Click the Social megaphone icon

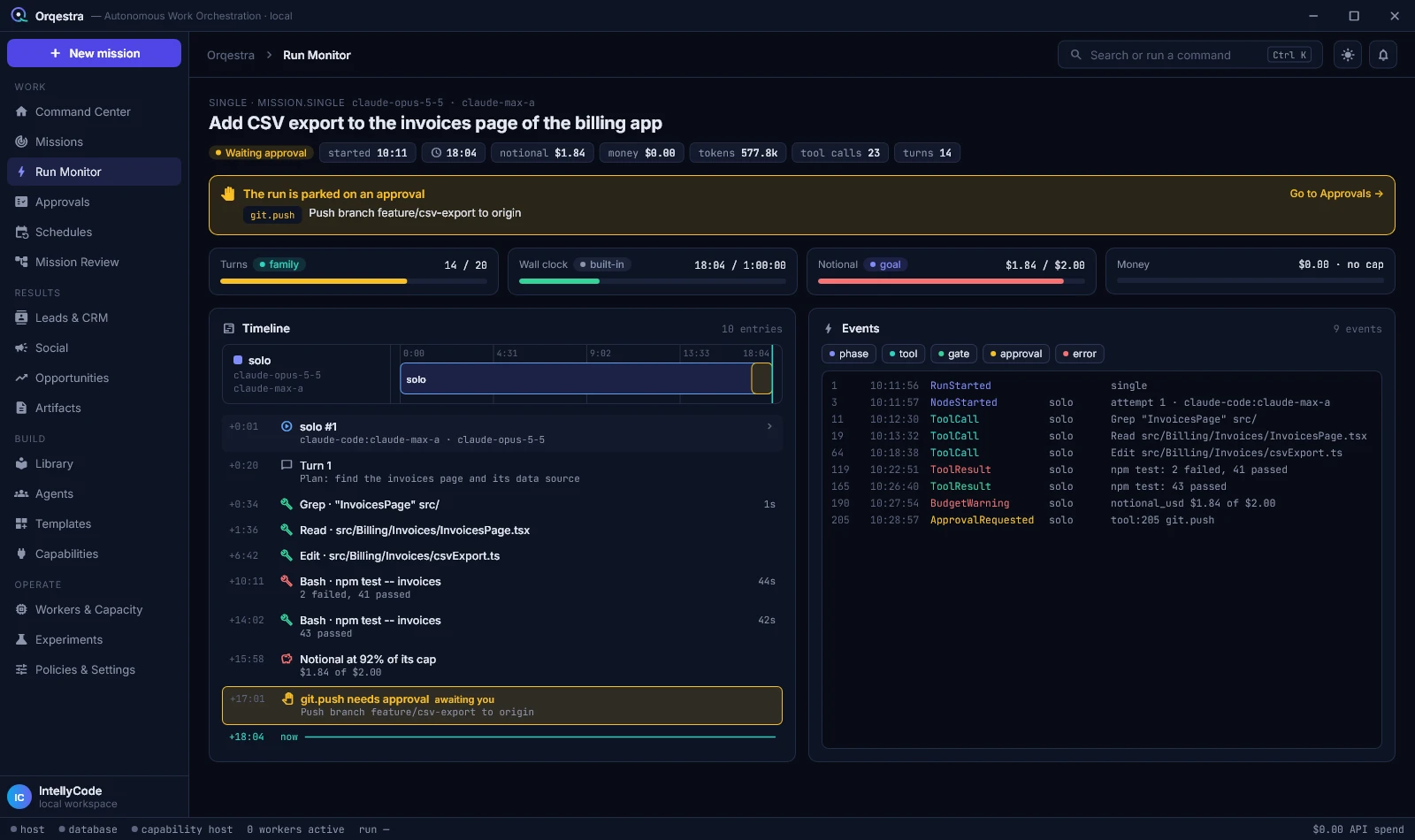22,347
